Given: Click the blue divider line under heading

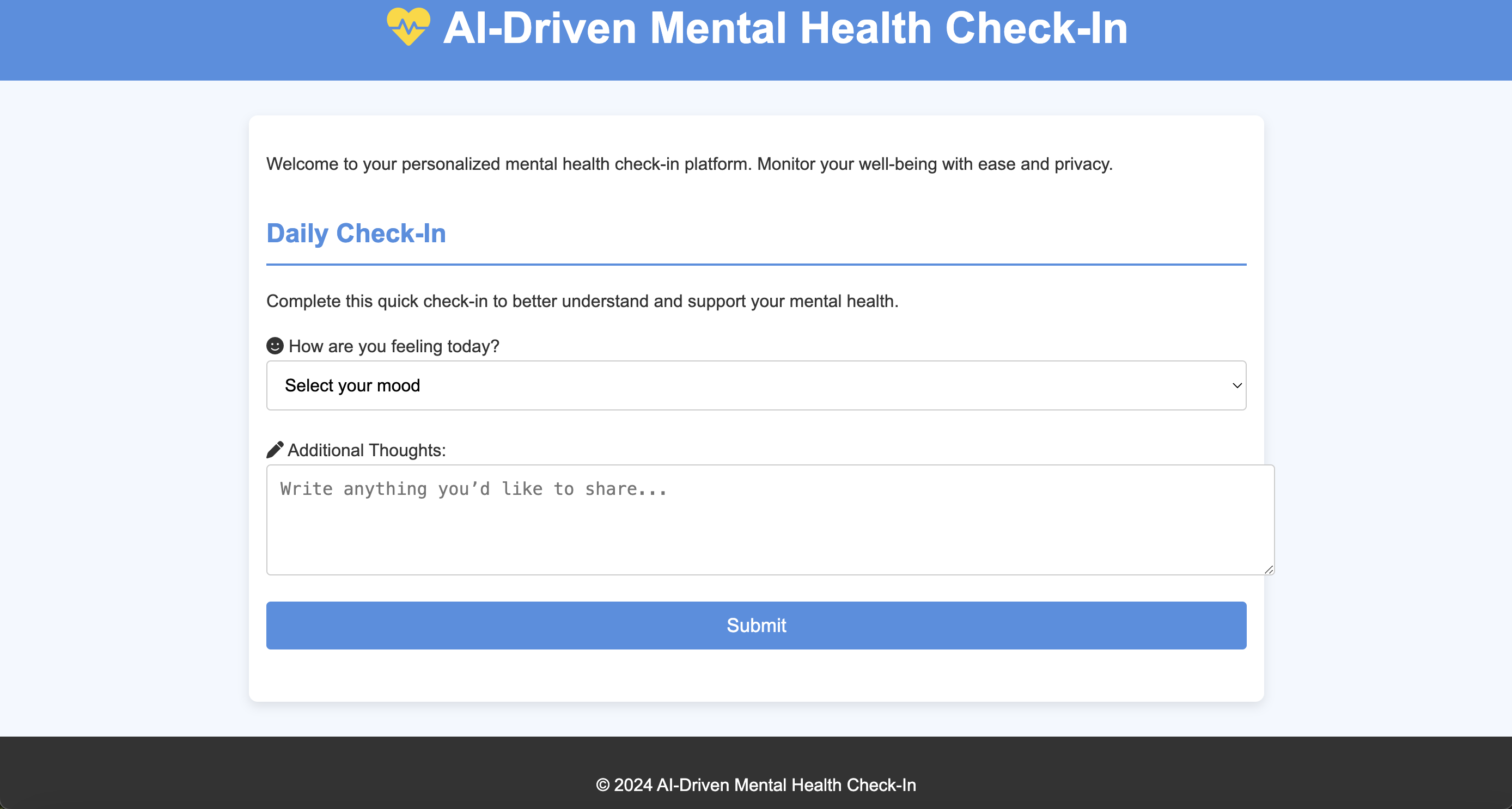Looking at the screenshot, I should point(756,265).
